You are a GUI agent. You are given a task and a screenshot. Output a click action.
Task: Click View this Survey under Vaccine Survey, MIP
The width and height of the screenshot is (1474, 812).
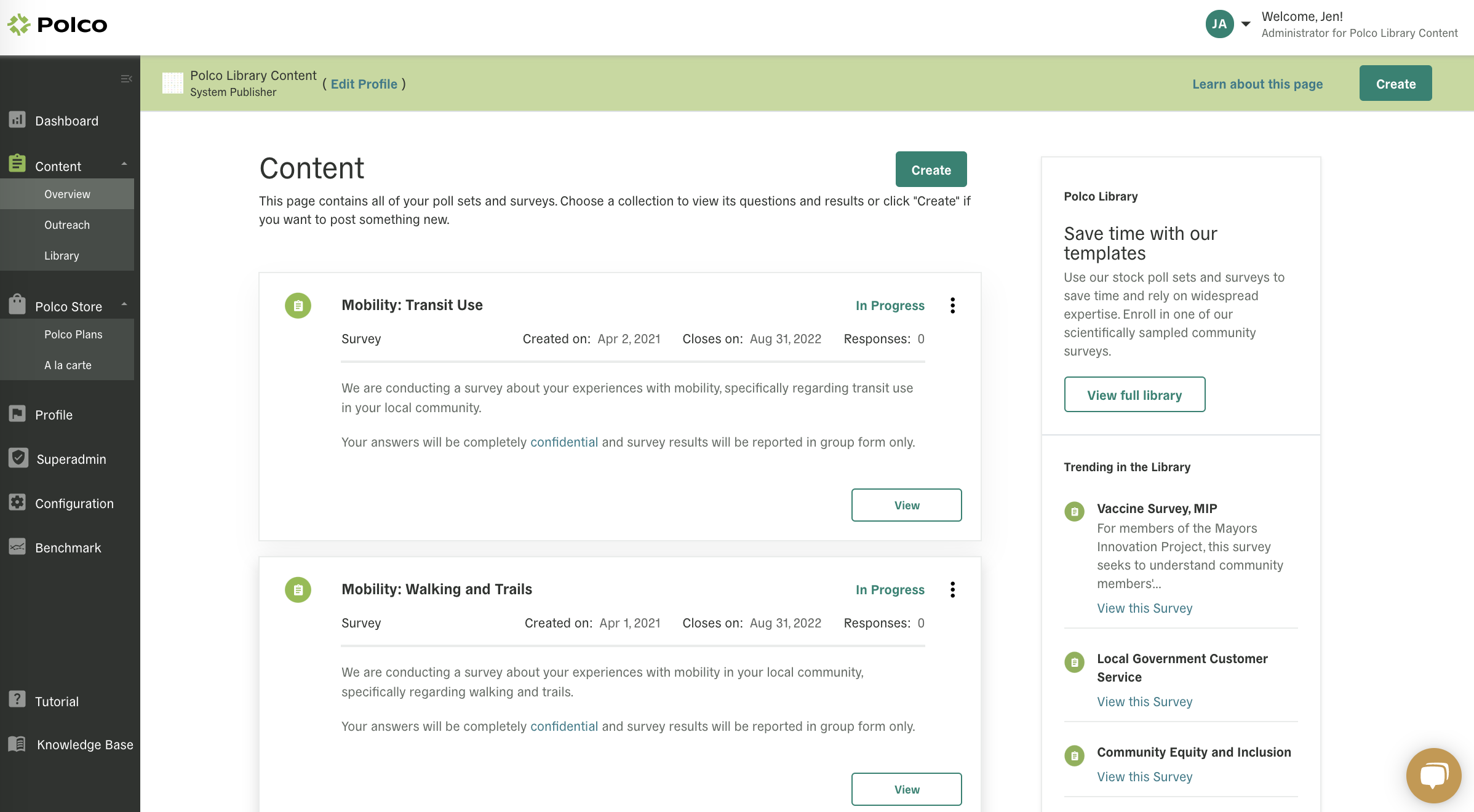click(x=1145, y=608)
